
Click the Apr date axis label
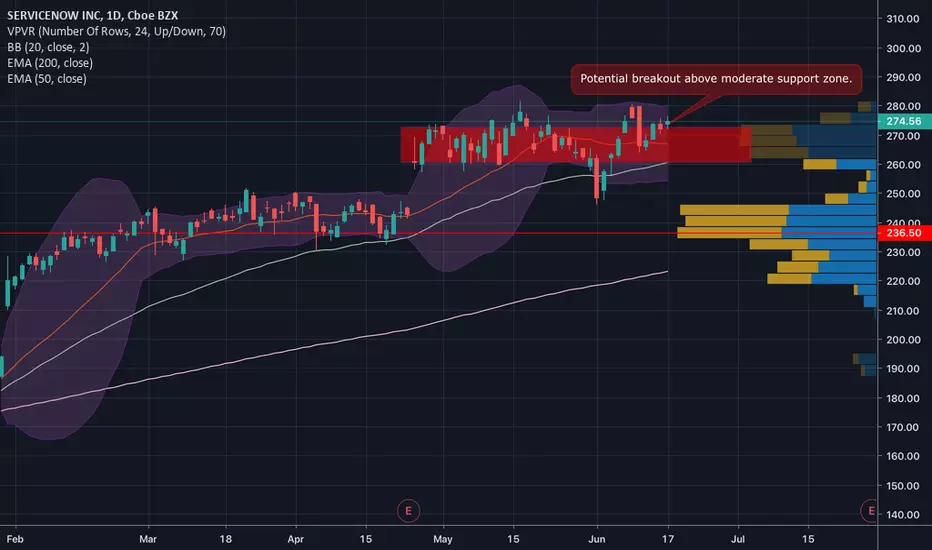coord(295,539)
